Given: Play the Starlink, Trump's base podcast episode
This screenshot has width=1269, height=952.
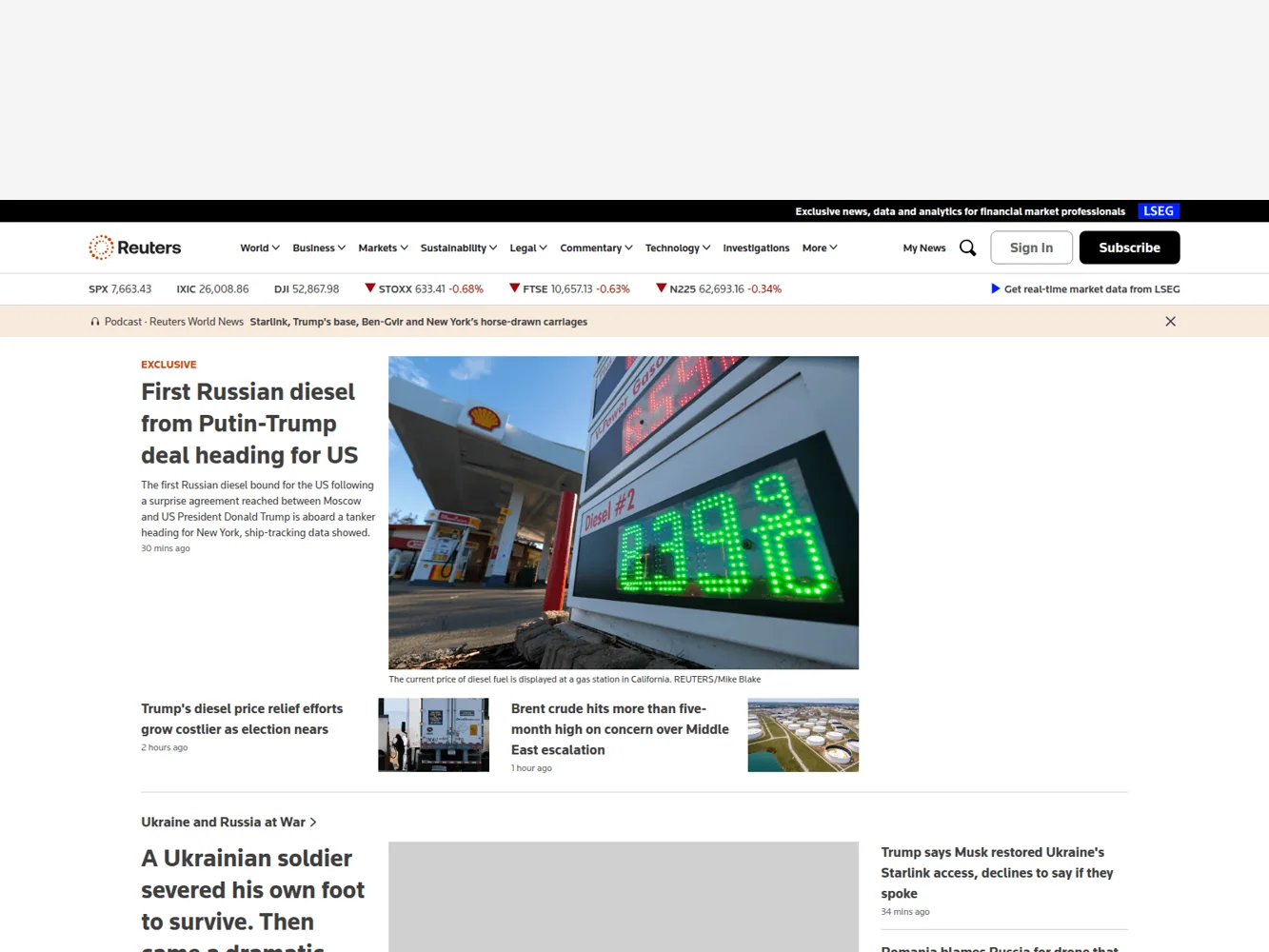Looking at the screenshot, I should 418,322.
